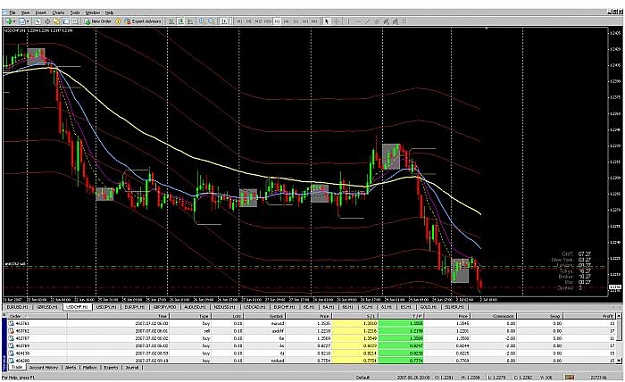Switch to the GBPUSD,H1 chart tab

pos(47,307)
